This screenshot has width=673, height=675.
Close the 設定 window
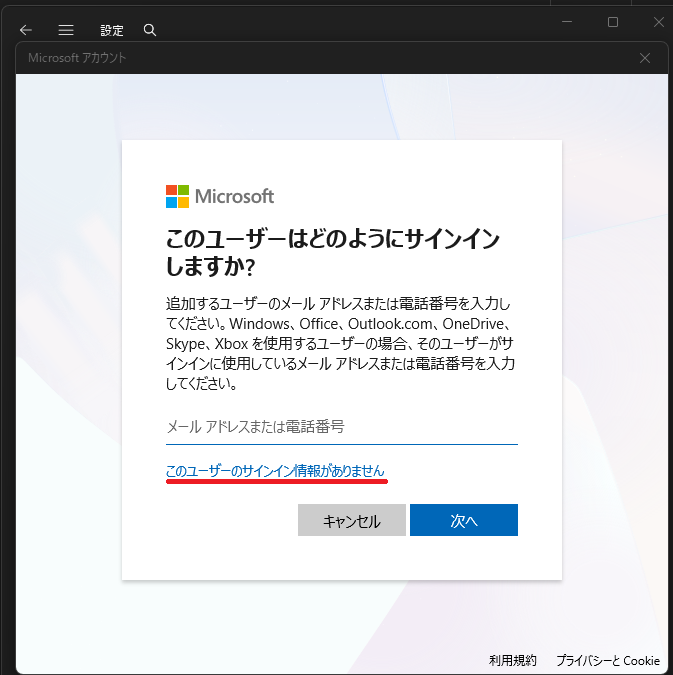tap(658, 22)
